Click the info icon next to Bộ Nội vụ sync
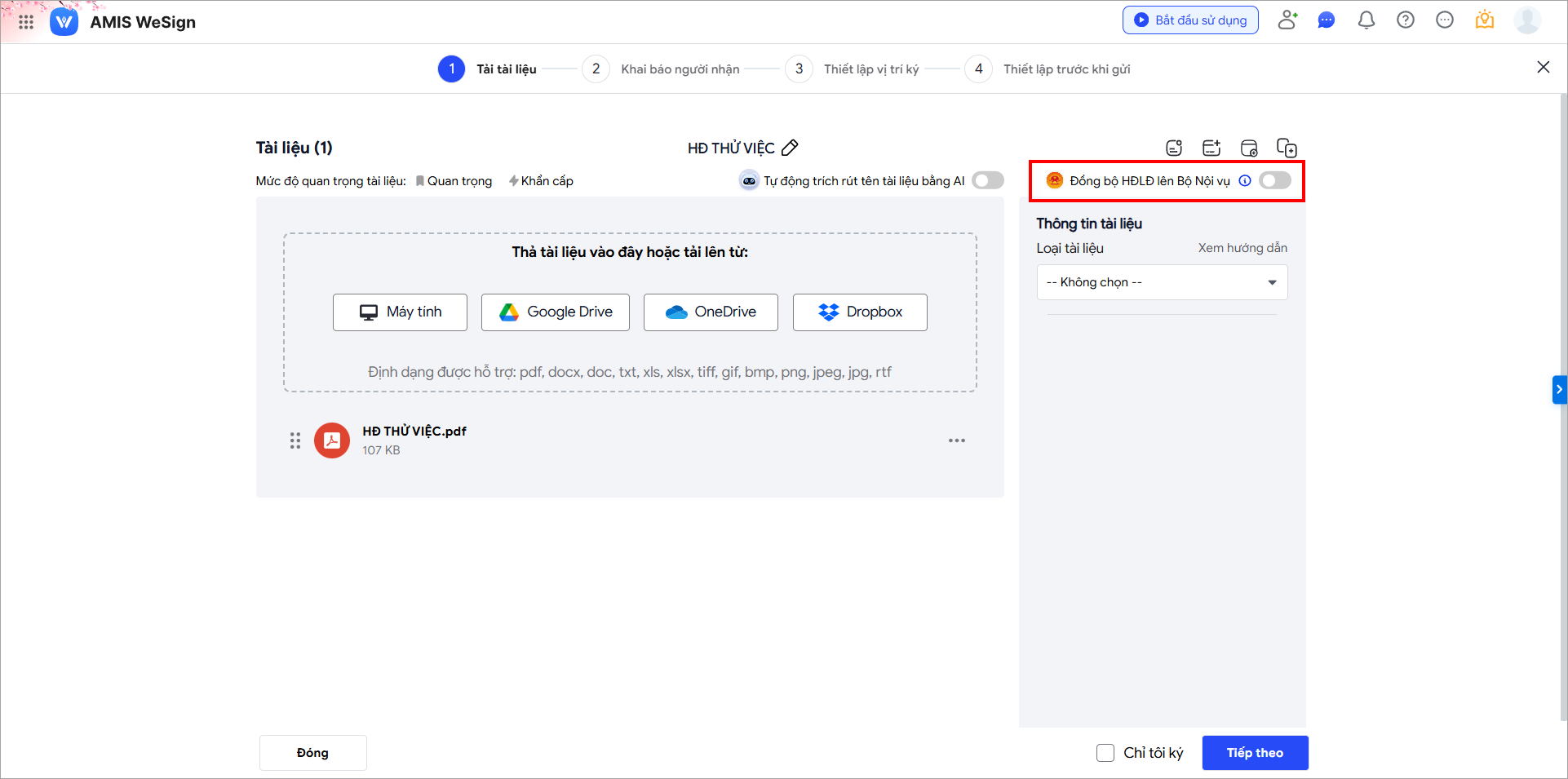The width and height of the screenshot is (1568, 779). 1245,181
